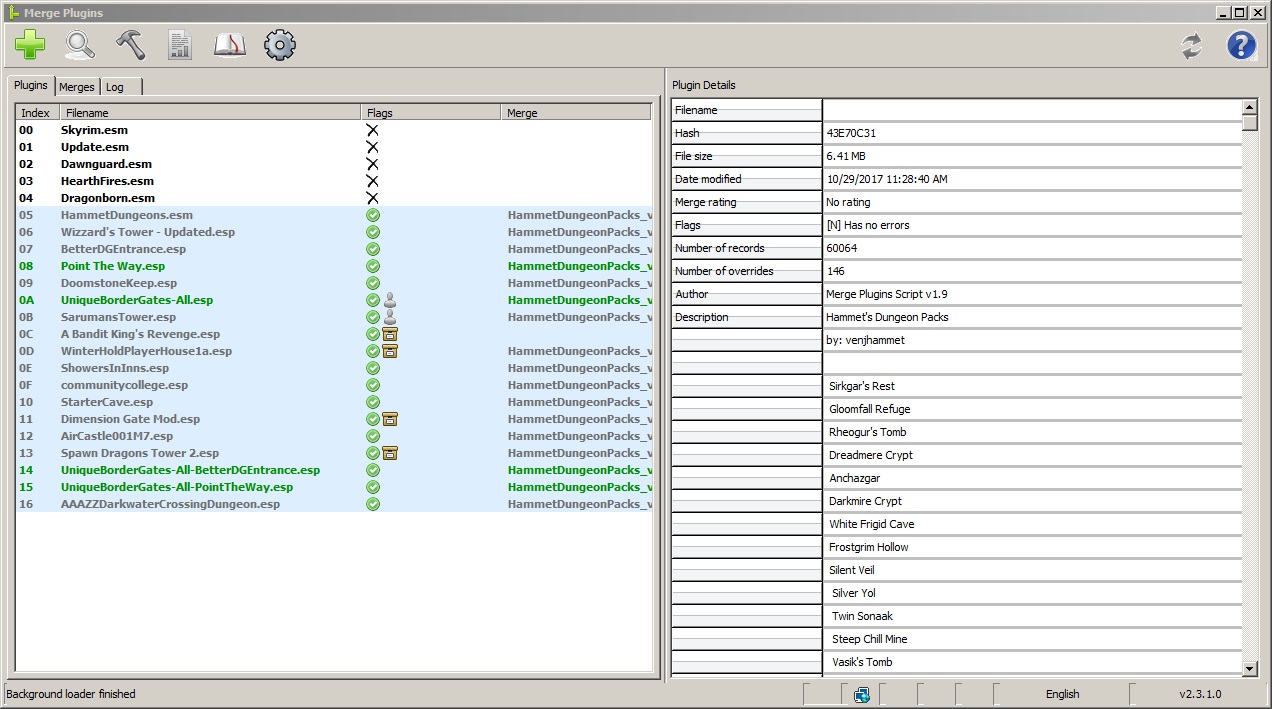The height and width of the screenshot is (709, 1272).
Task: Click the details scrollbar down arrow
Action: [x=1250, y=668]
